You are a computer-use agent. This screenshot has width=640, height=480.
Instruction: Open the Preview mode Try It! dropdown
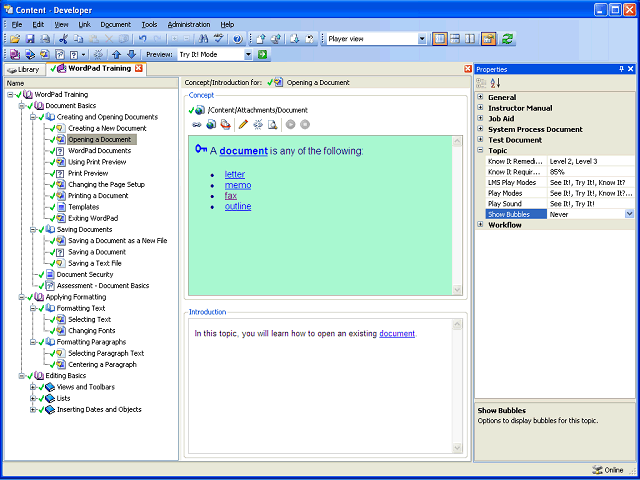tap(248, 55)
